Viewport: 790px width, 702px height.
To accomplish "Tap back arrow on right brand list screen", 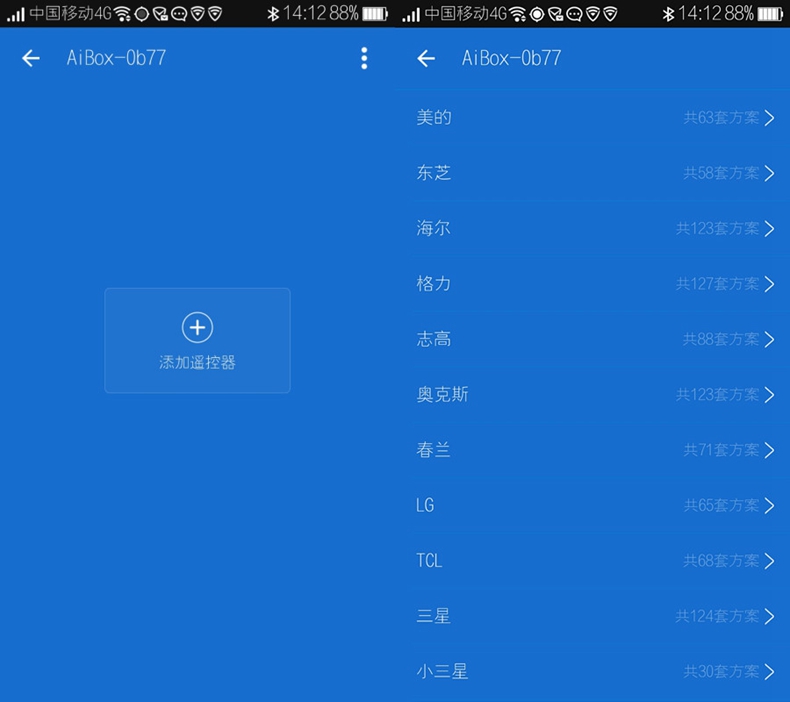I will 426,58.
